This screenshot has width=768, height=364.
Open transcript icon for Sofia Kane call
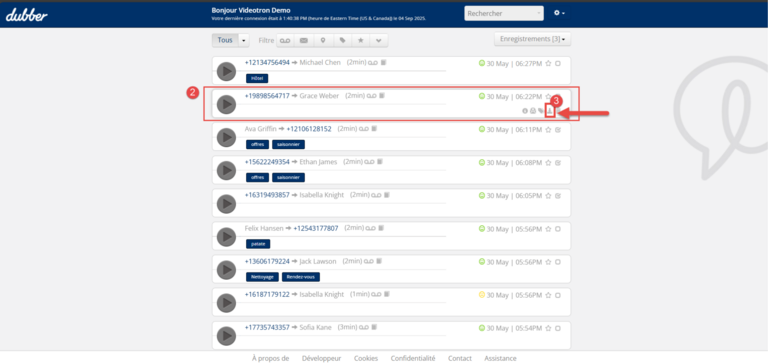tap(374, 327)
